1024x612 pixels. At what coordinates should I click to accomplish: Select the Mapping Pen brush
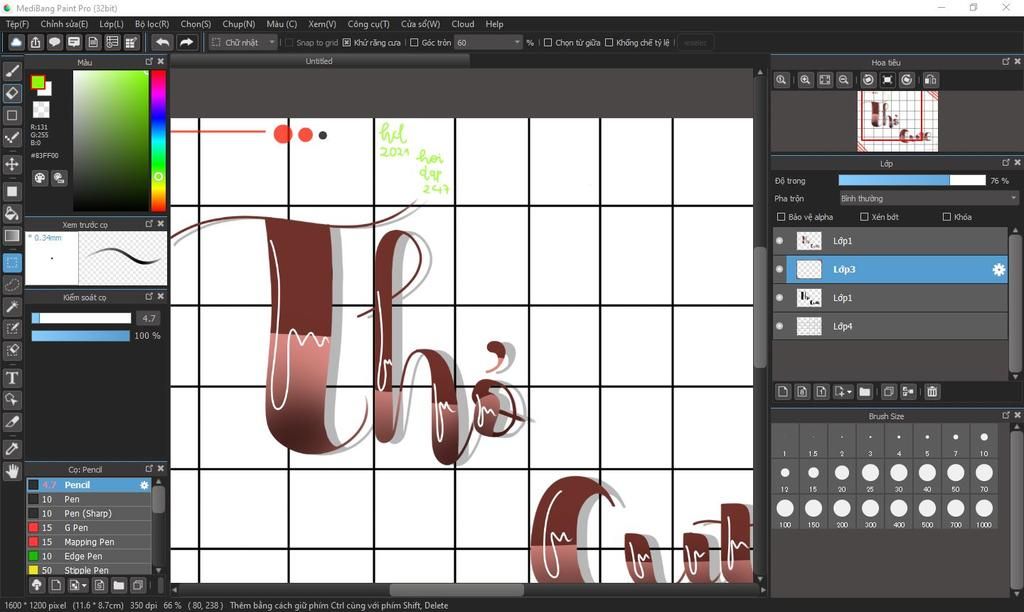(x=89, y=542)
